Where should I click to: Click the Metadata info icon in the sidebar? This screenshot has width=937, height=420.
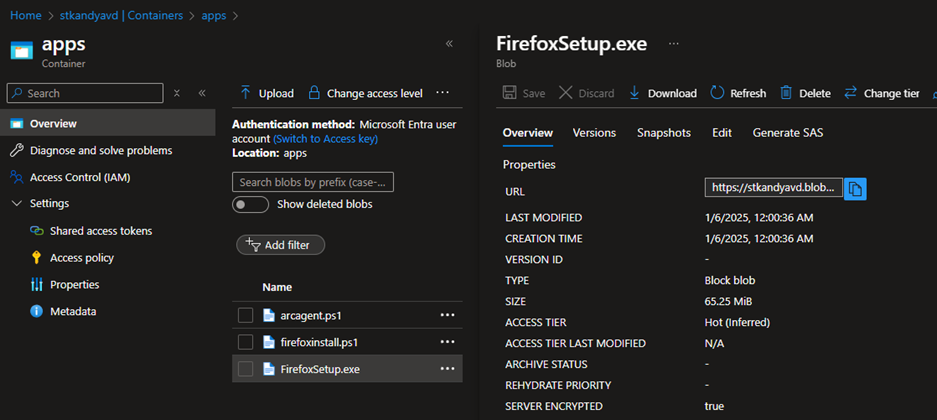tap(36, 311)
